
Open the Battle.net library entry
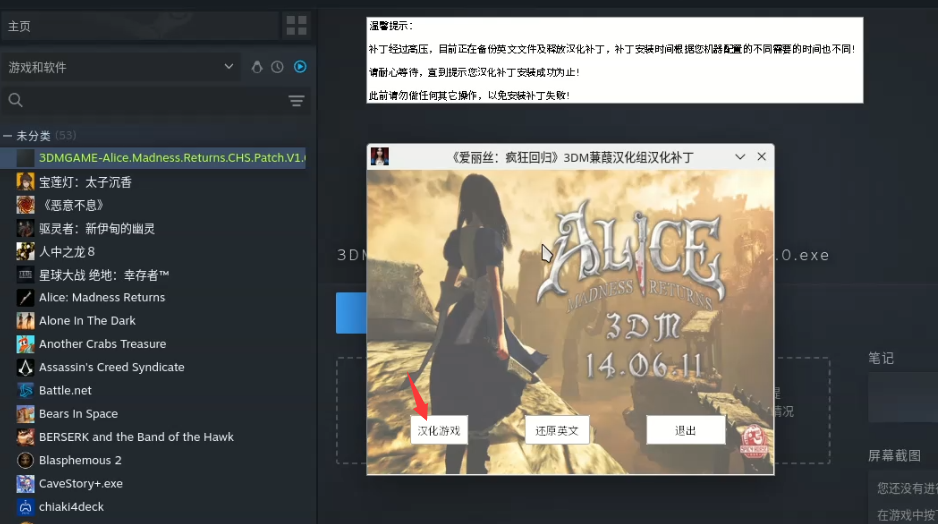pyautogui.click(x=65, y=391)
